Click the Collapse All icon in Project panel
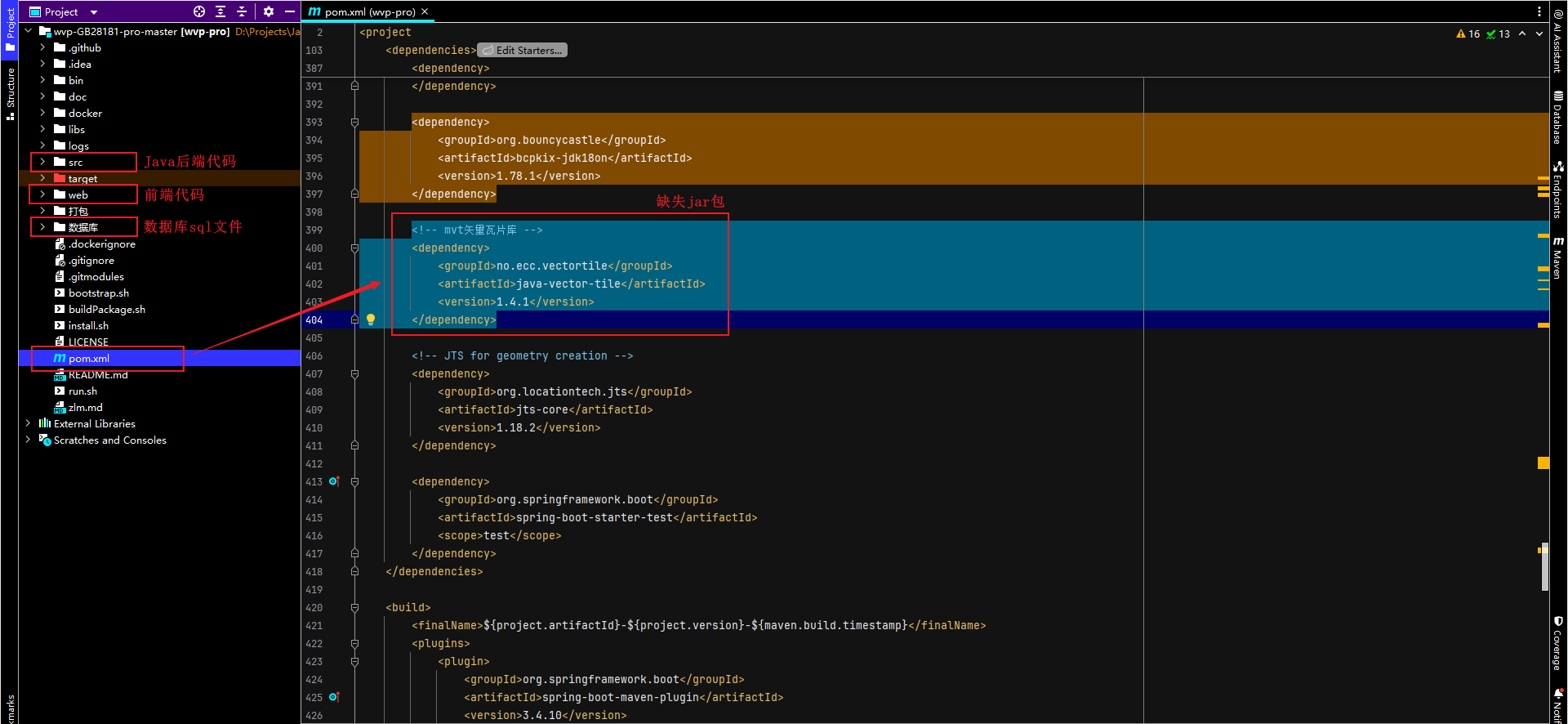Screen dimensions: 1568x724 pyautogui.click(x=242, y=11)
